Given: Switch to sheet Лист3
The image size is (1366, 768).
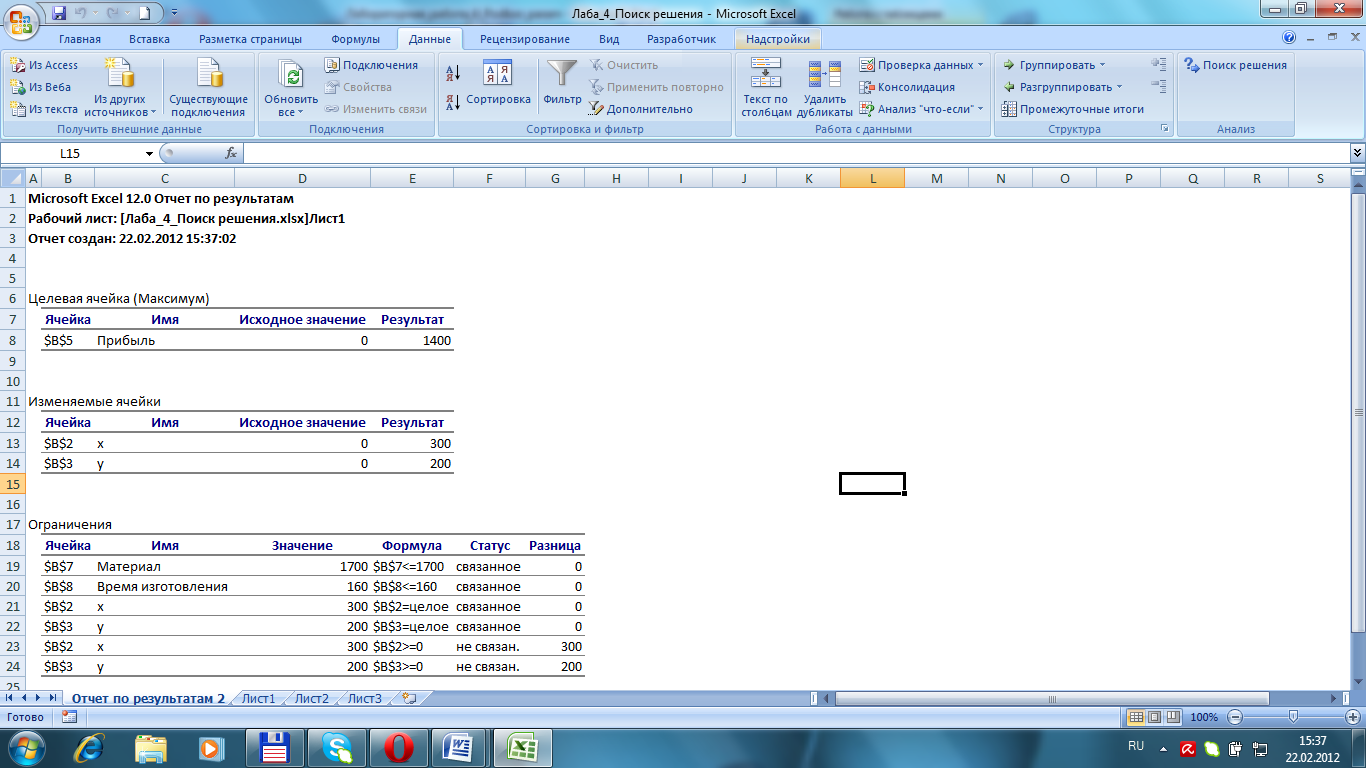Looking at the screenshot, I should 364,698.
